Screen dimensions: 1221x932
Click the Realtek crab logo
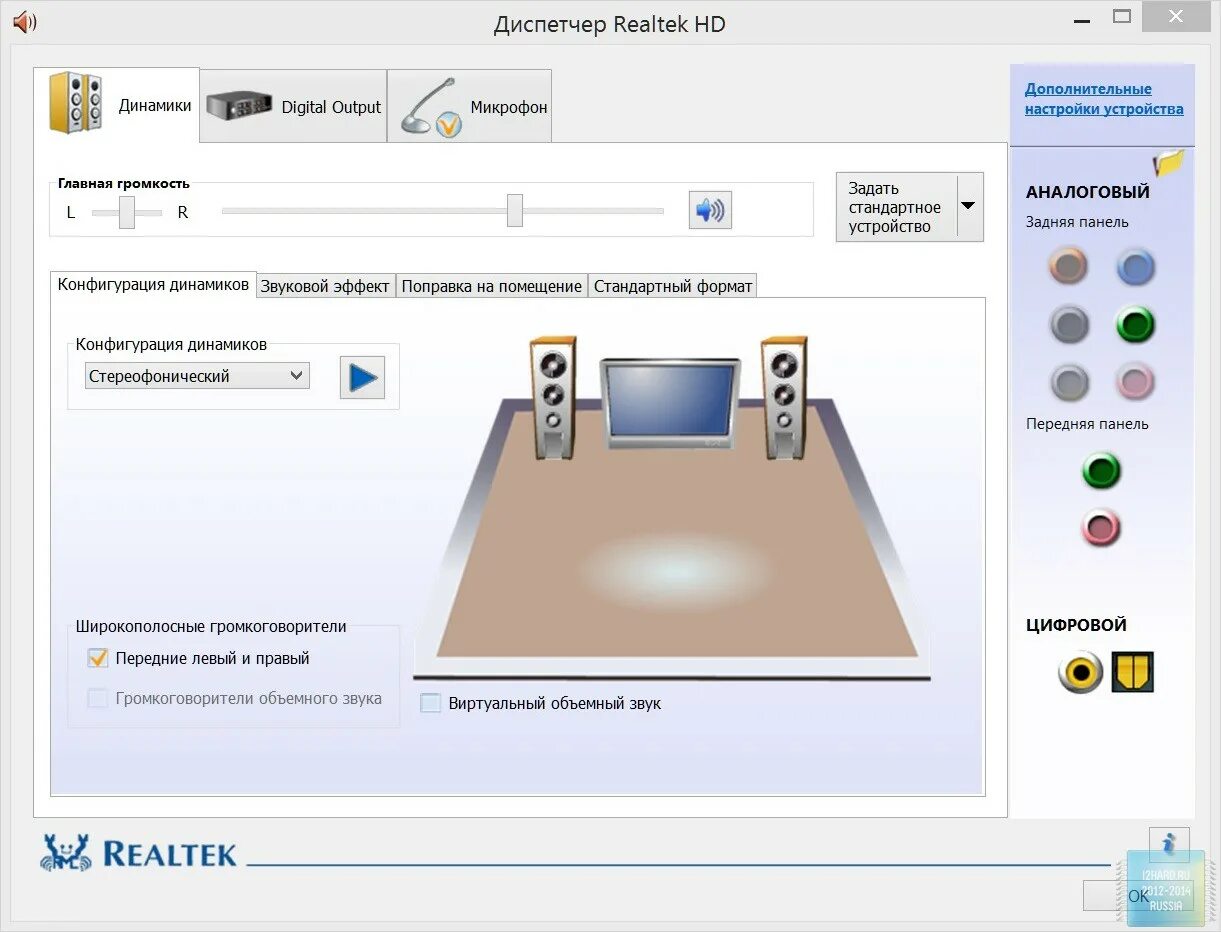click(x=66, y=852)
